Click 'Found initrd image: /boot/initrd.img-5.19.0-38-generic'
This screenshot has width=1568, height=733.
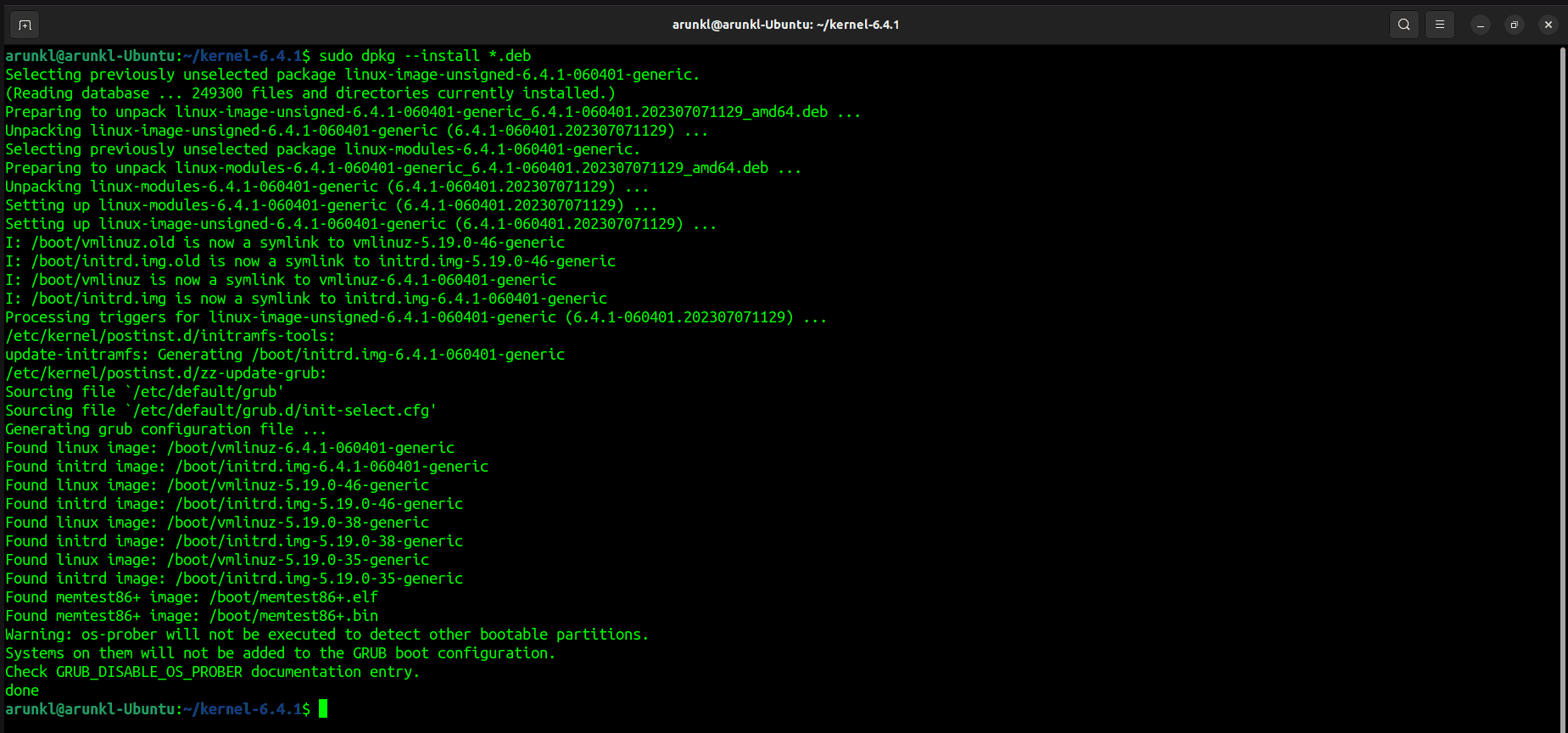(x=234, y=541)
